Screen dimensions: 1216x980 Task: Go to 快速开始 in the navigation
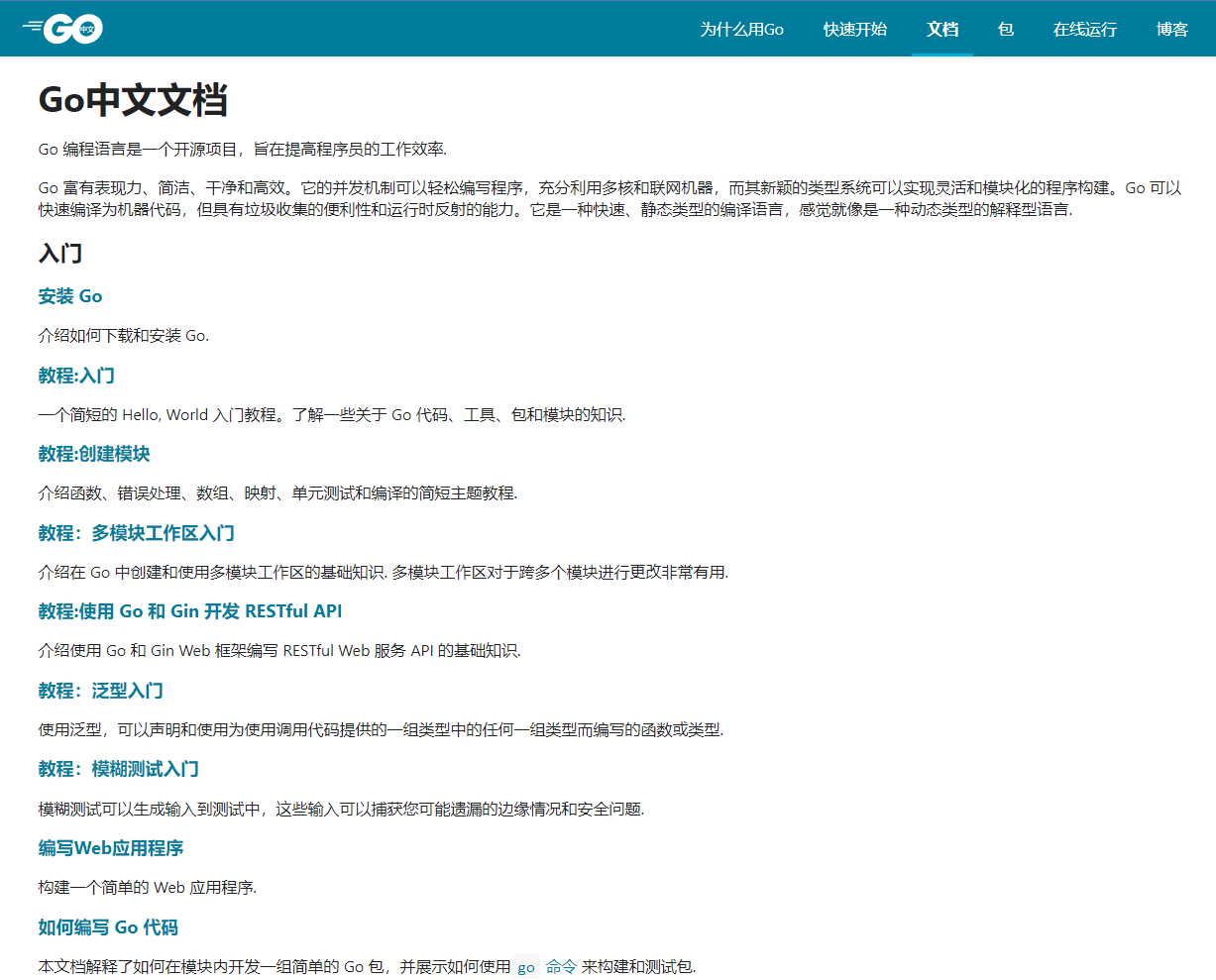[x=855, y=29]
